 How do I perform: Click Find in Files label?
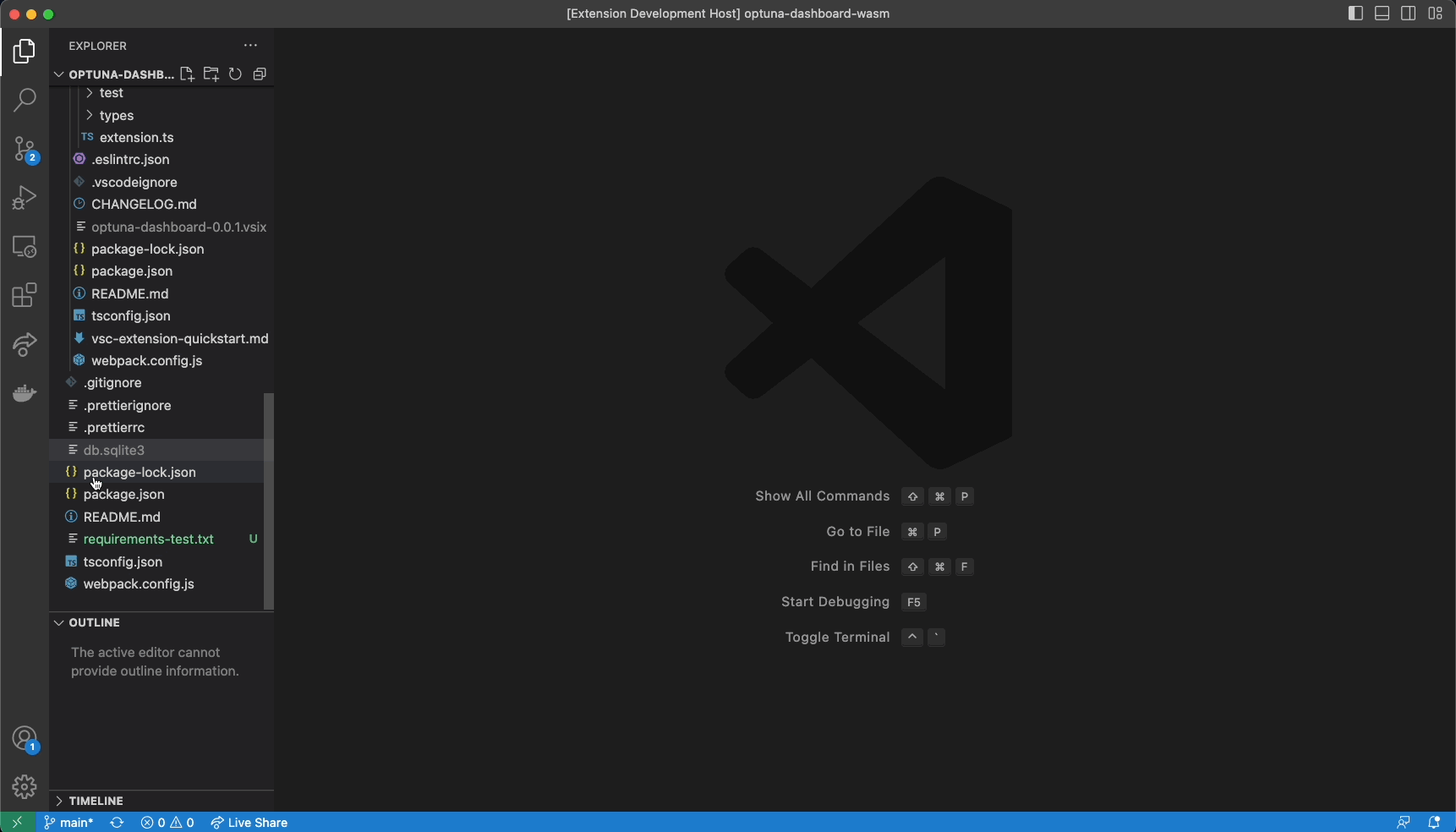point(850,567)
